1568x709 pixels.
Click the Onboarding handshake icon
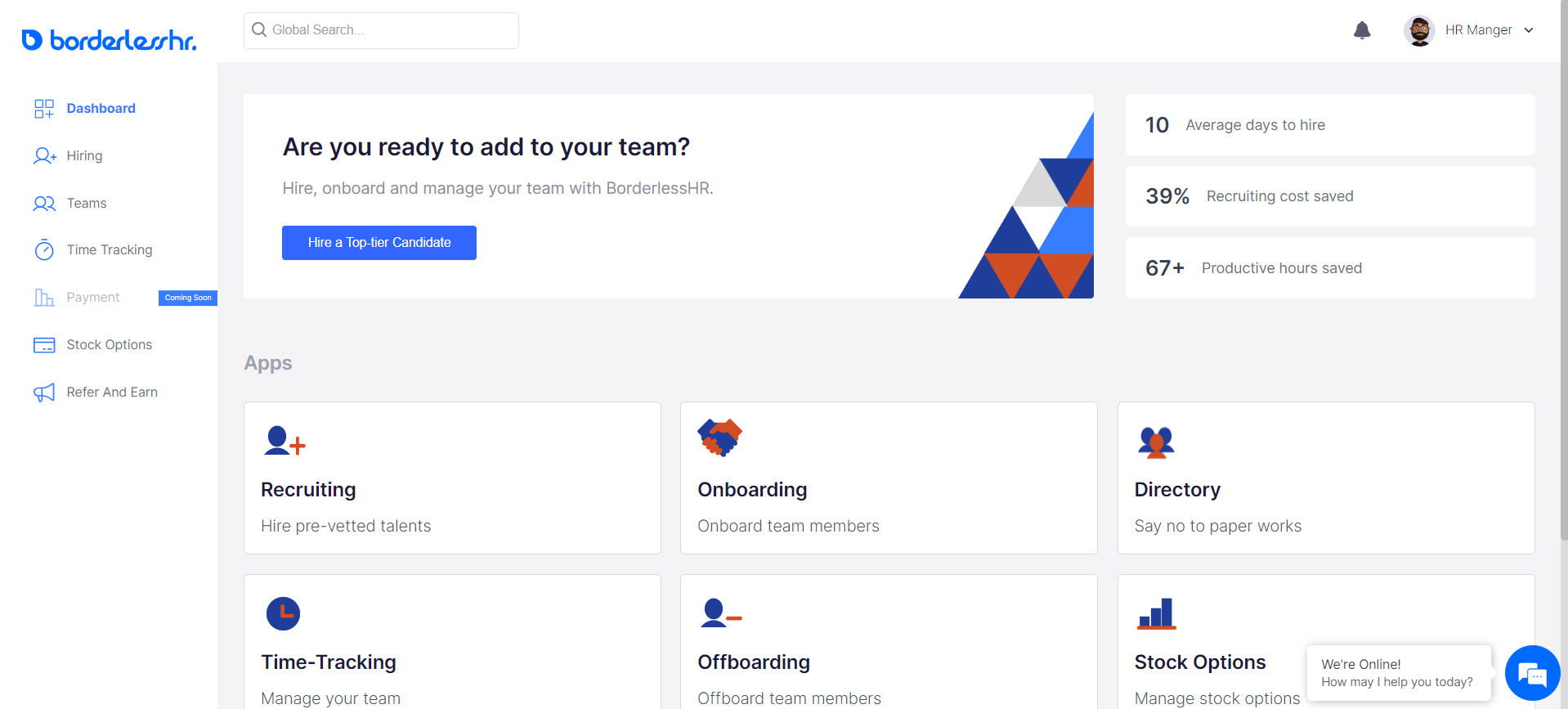719,438
